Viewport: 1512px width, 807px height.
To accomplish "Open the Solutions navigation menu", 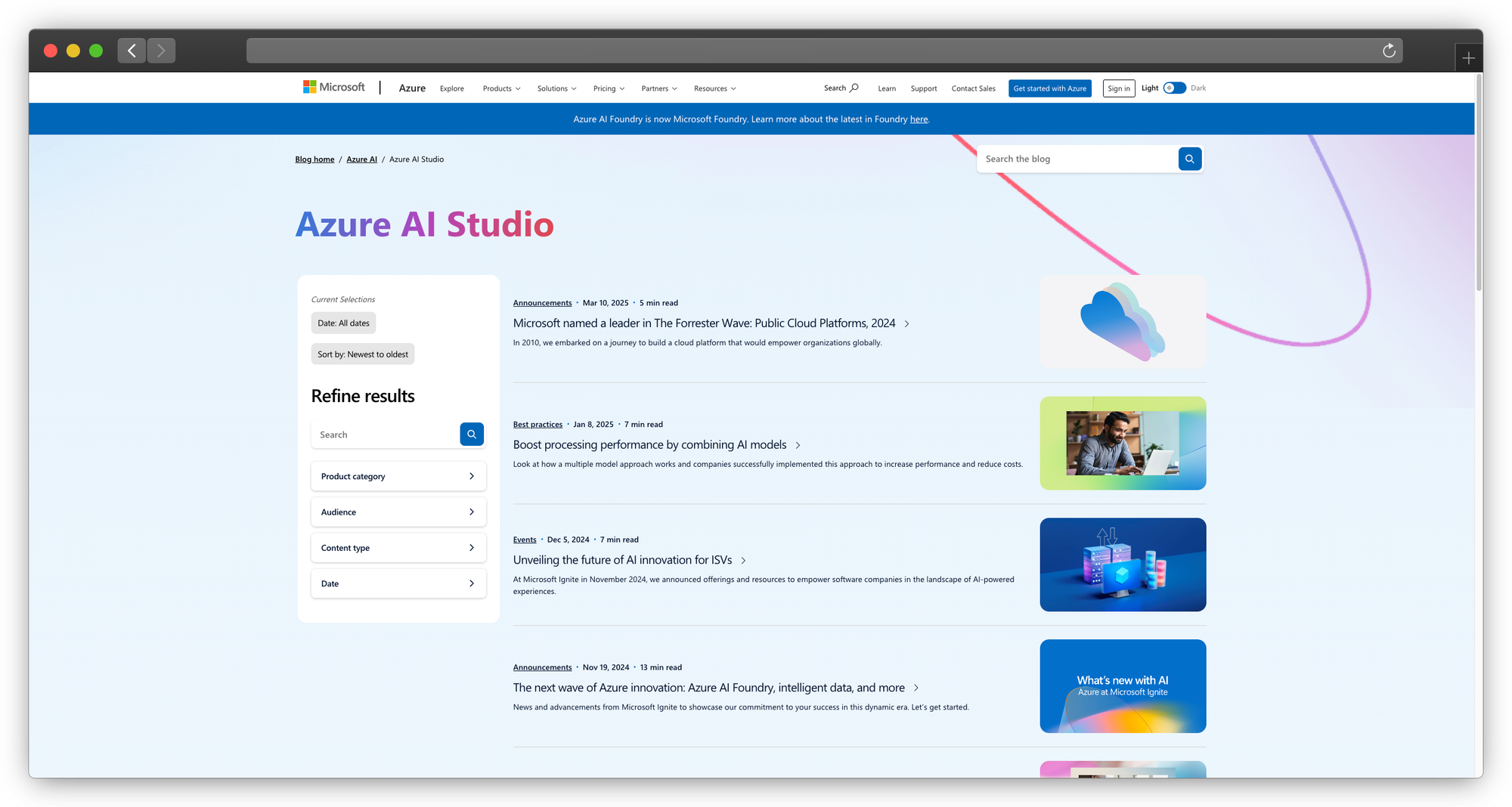I will (x=556, y=89).
